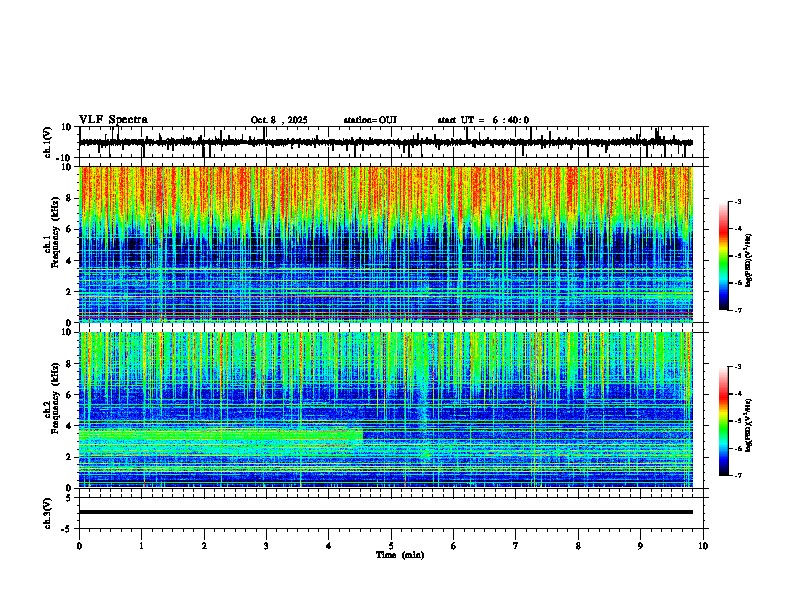
Task: Click the ch.2 spectrogram color scale bar
Action: click(x=724, y=421)
